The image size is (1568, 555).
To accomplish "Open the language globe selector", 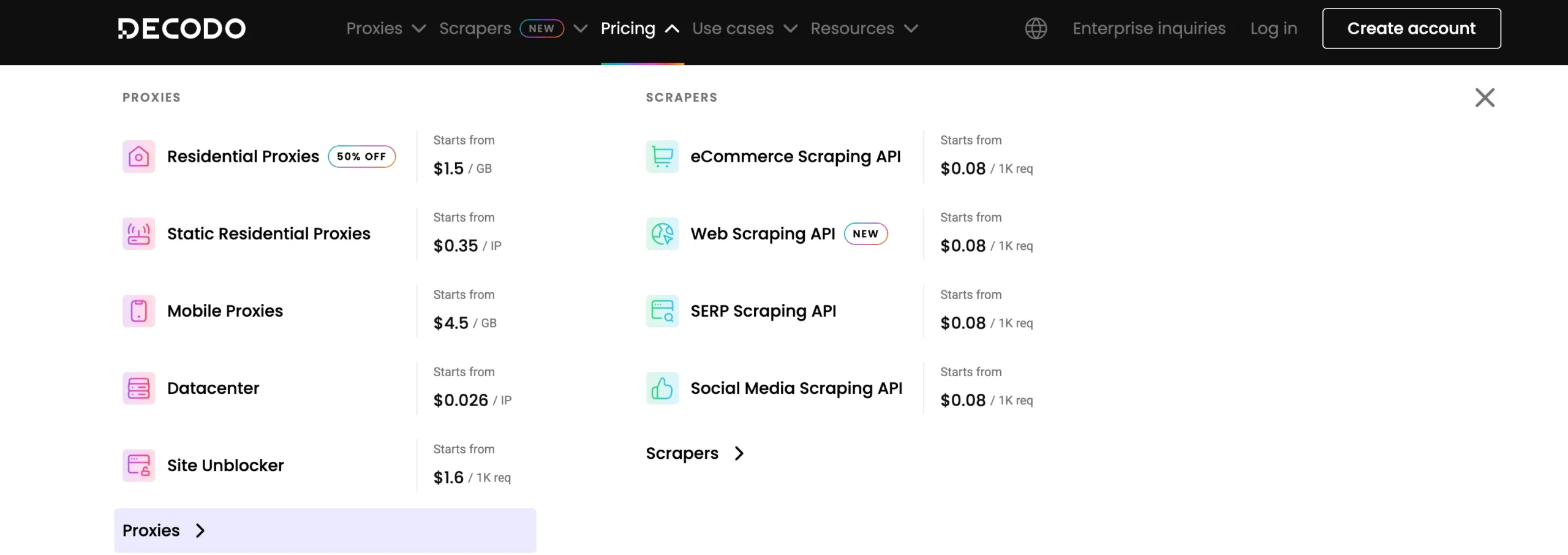I will (x=1036, y=28).
